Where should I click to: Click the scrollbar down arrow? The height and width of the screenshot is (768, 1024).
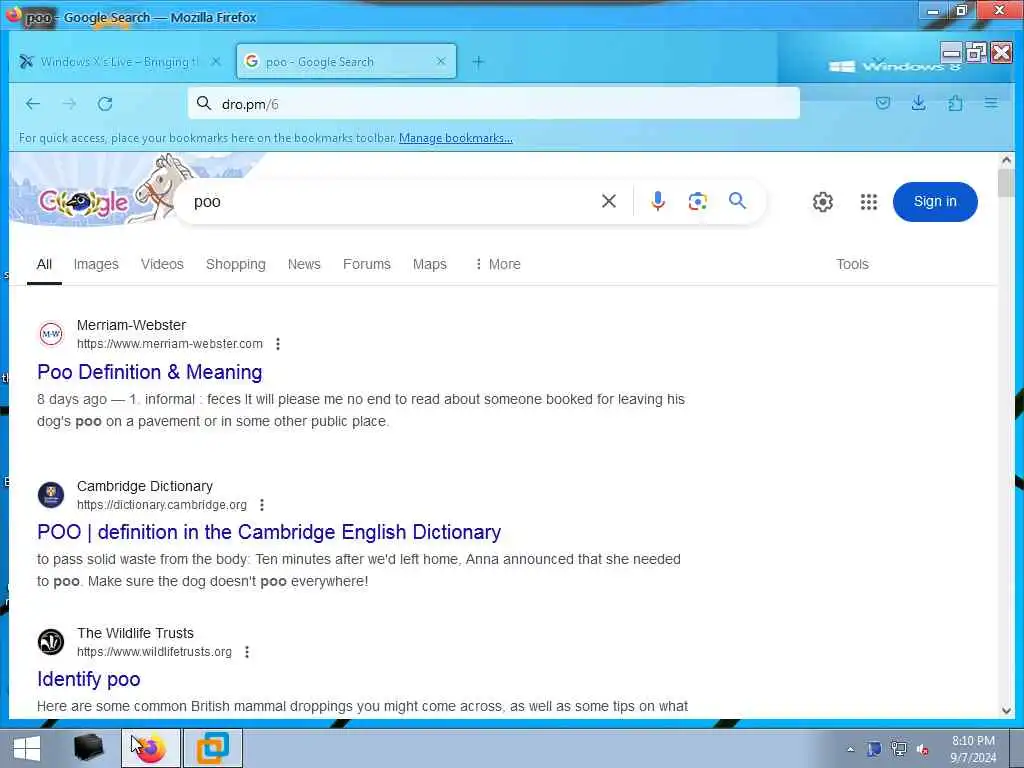click(1006, 710)
